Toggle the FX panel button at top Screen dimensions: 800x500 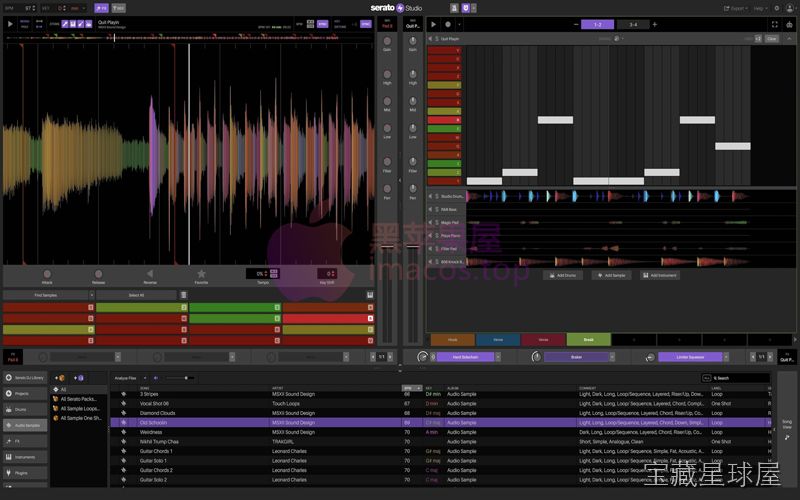point(102,8)
